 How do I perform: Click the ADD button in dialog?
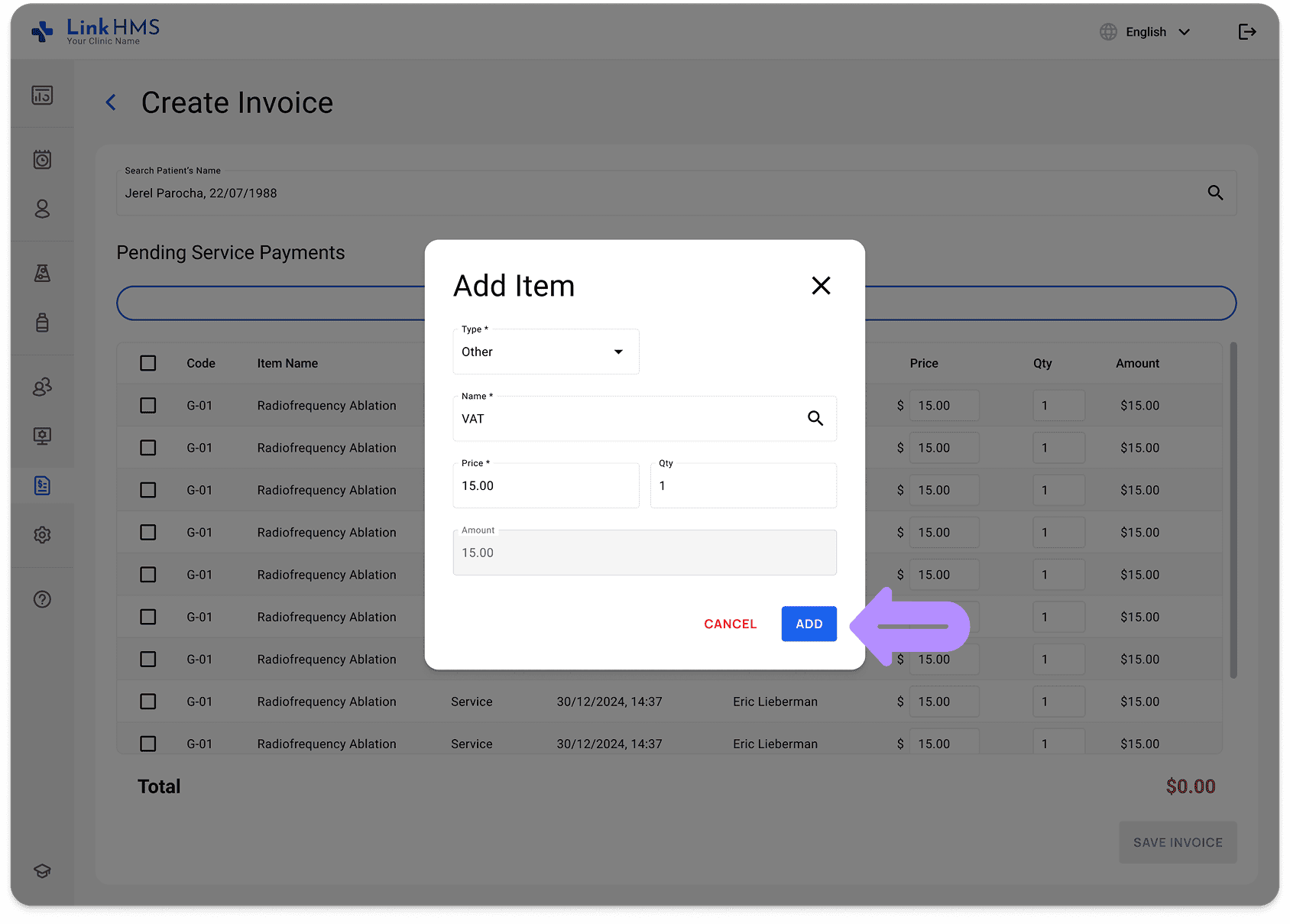click(x=809, y=624)
